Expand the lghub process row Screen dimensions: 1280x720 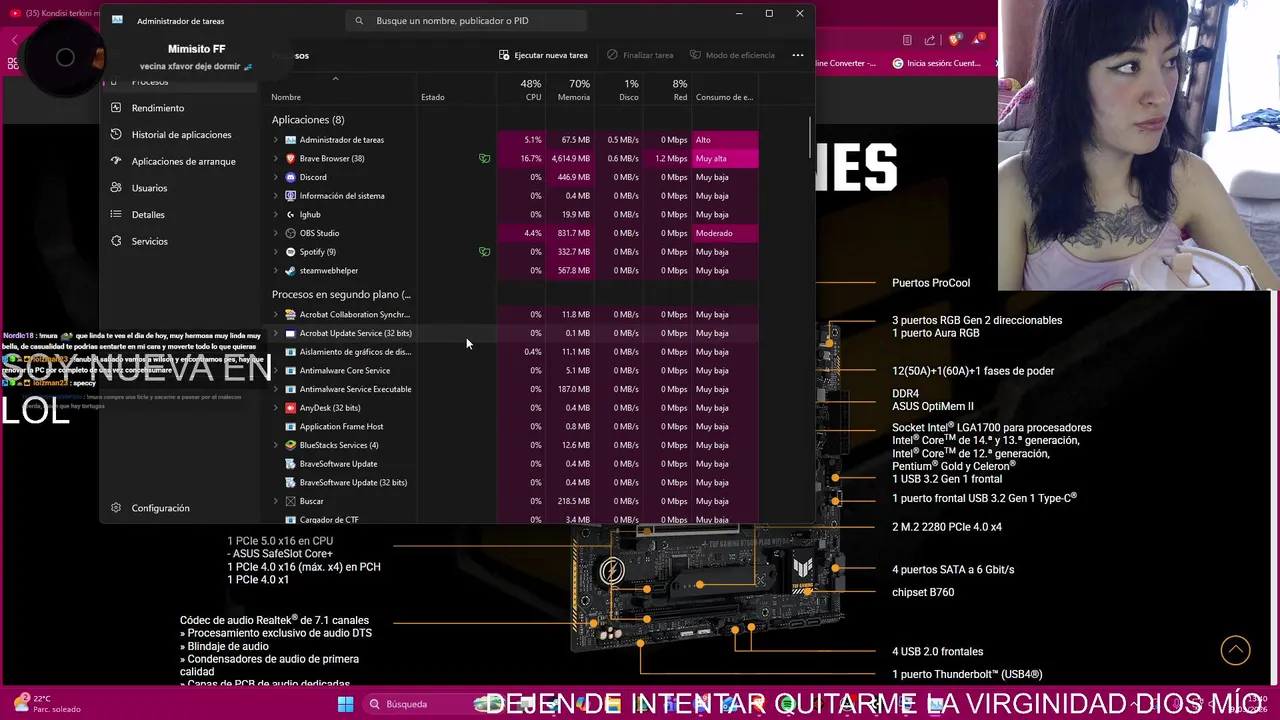[276, 214]
